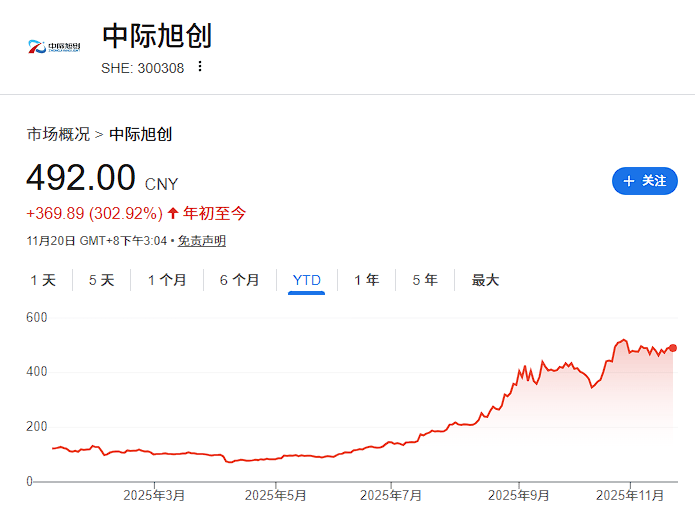
Task: Click the 中际旭创 breadcrumb text
Action: click(x=140, y=134)
